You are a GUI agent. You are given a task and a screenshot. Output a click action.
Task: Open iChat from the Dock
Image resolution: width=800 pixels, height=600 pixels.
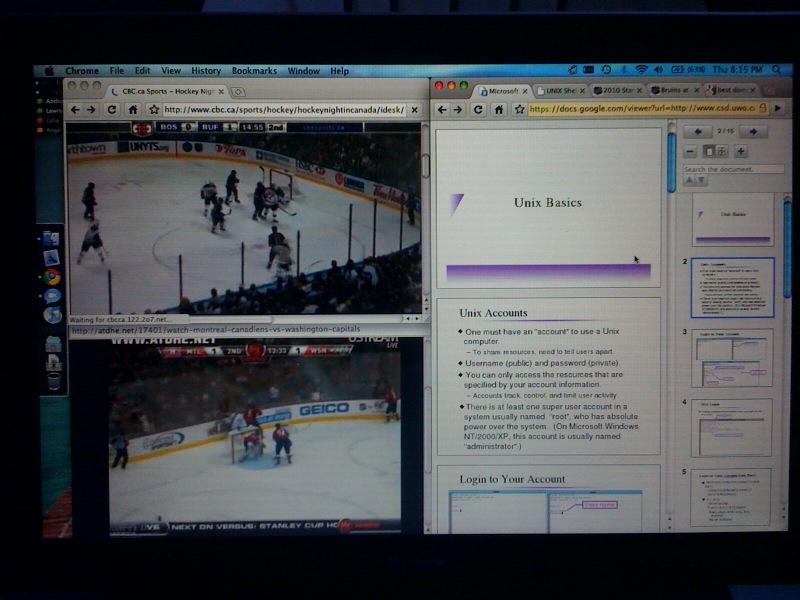click(52, 296)
